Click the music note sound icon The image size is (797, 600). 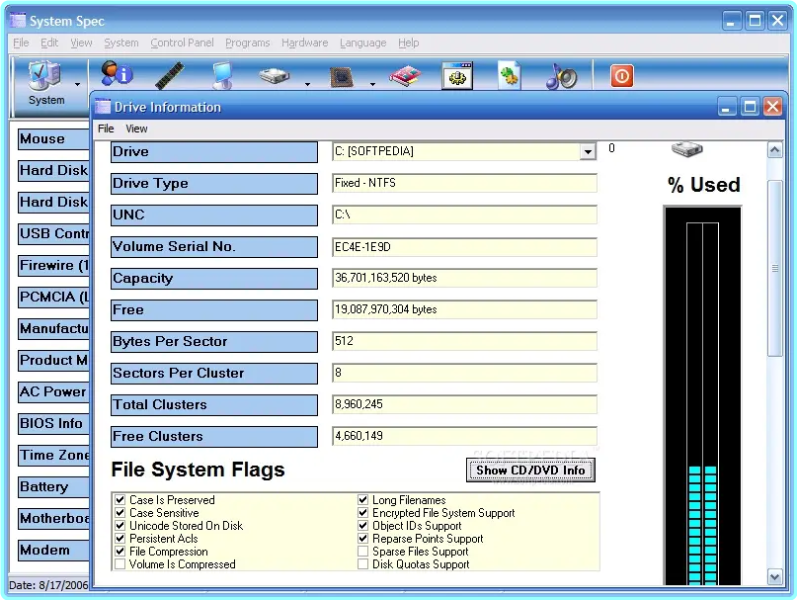click(x=561, y=76)
